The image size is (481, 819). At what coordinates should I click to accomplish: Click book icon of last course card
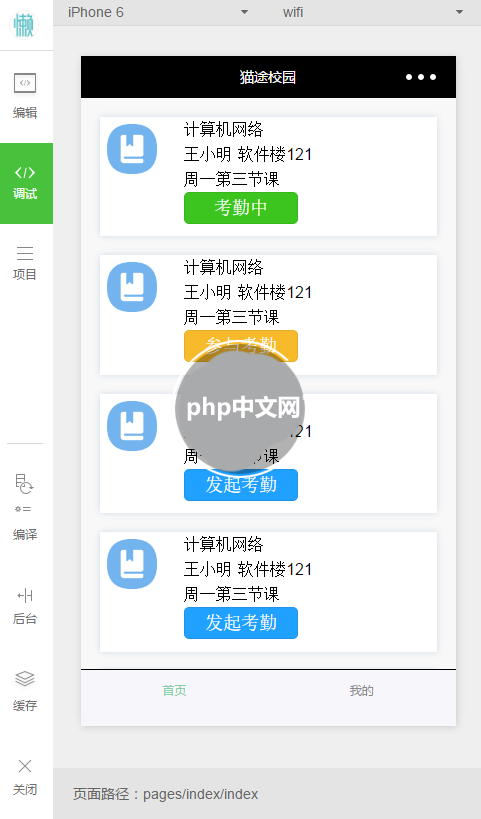pyautogui.click(x=132, y=564)
